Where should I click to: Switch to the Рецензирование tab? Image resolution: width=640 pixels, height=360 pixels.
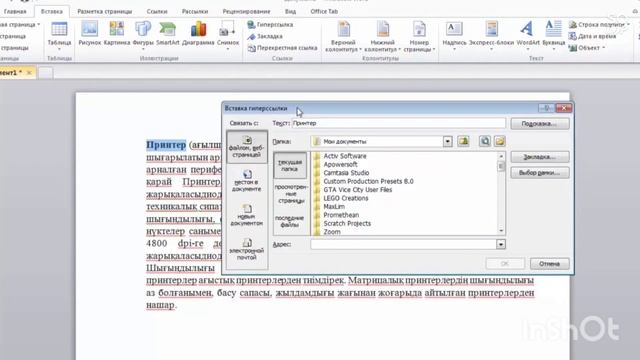(x=246, y=11)
